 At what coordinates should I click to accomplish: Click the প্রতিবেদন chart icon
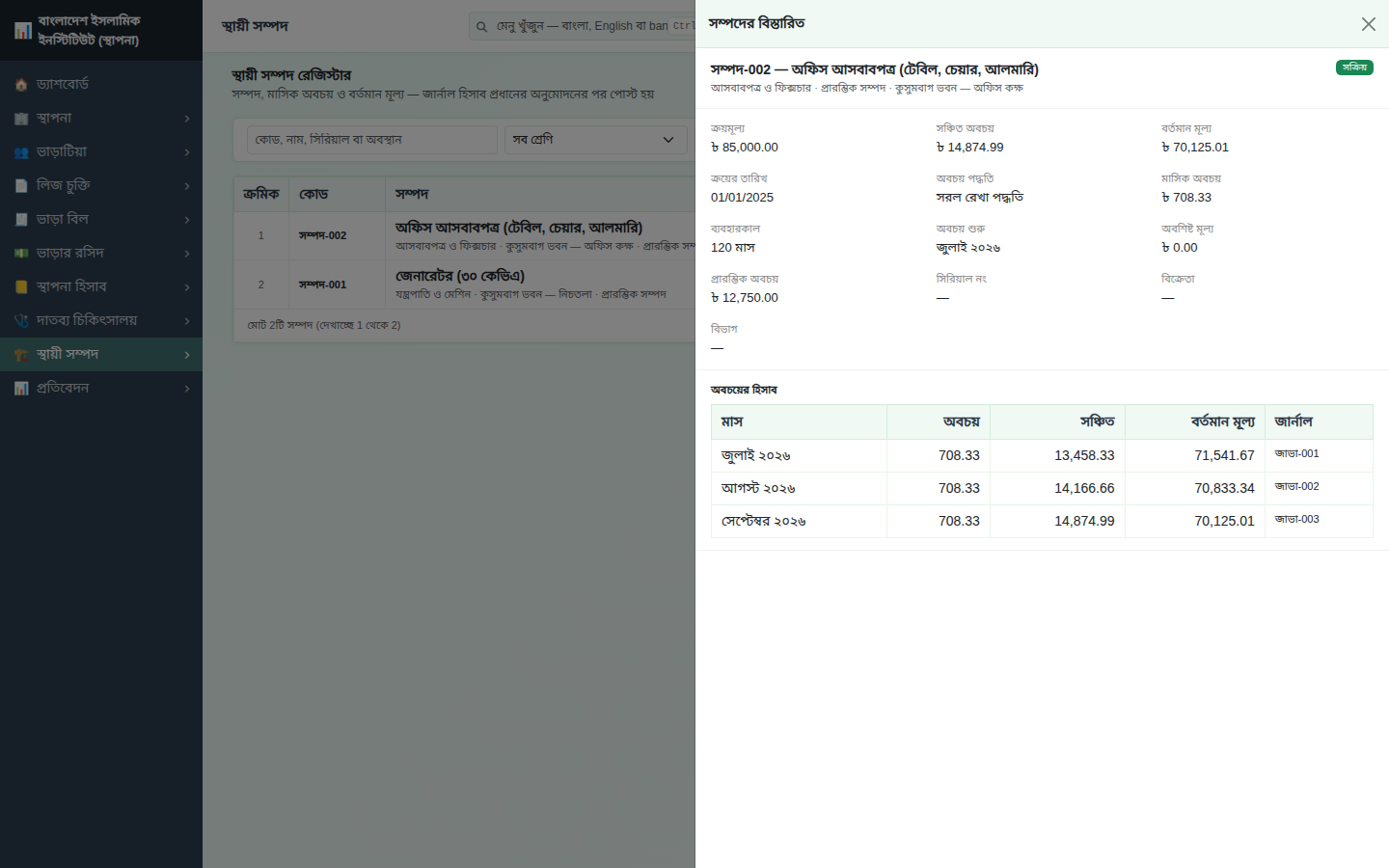point(21,389)
